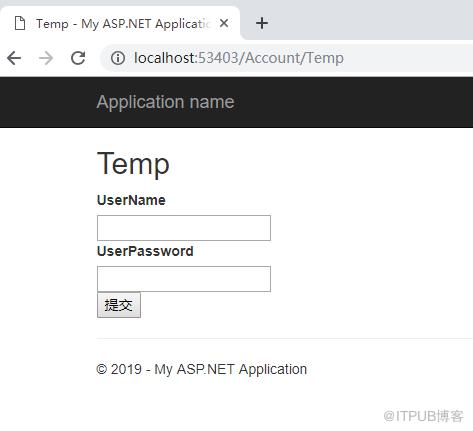Click the Temp page heading
The height and width of the screenshot is (431, 473).
133,164
